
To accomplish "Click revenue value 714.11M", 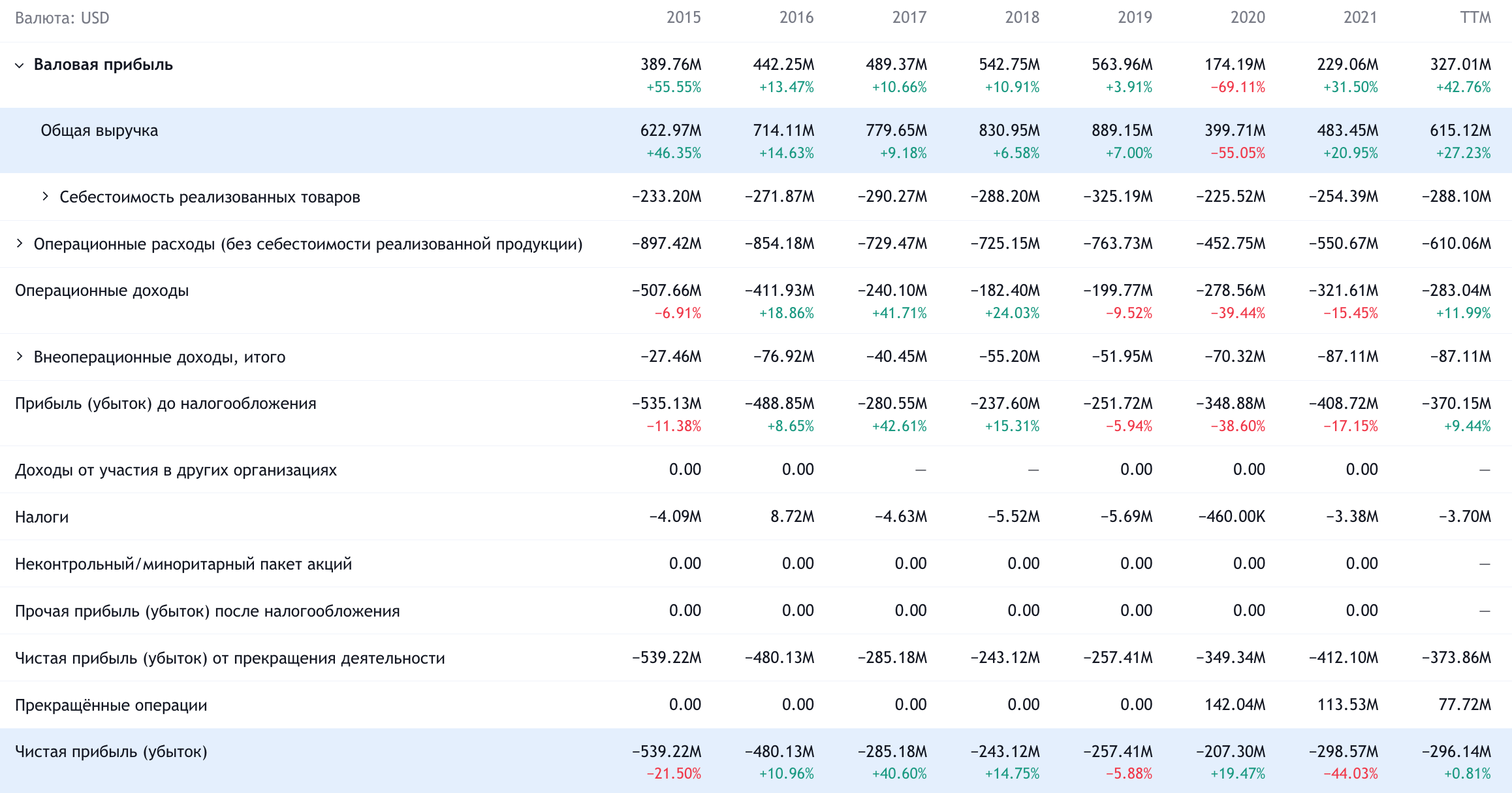I will click(783, 131).
